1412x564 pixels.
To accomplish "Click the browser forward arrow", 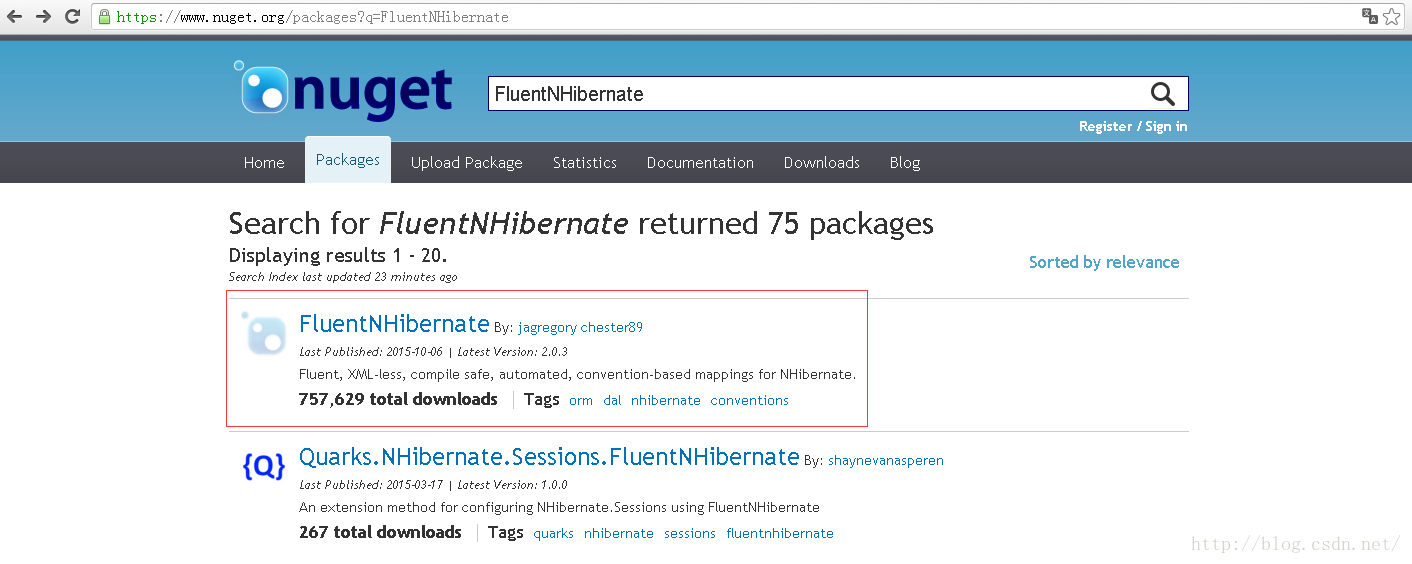I will tap(43, 17).
